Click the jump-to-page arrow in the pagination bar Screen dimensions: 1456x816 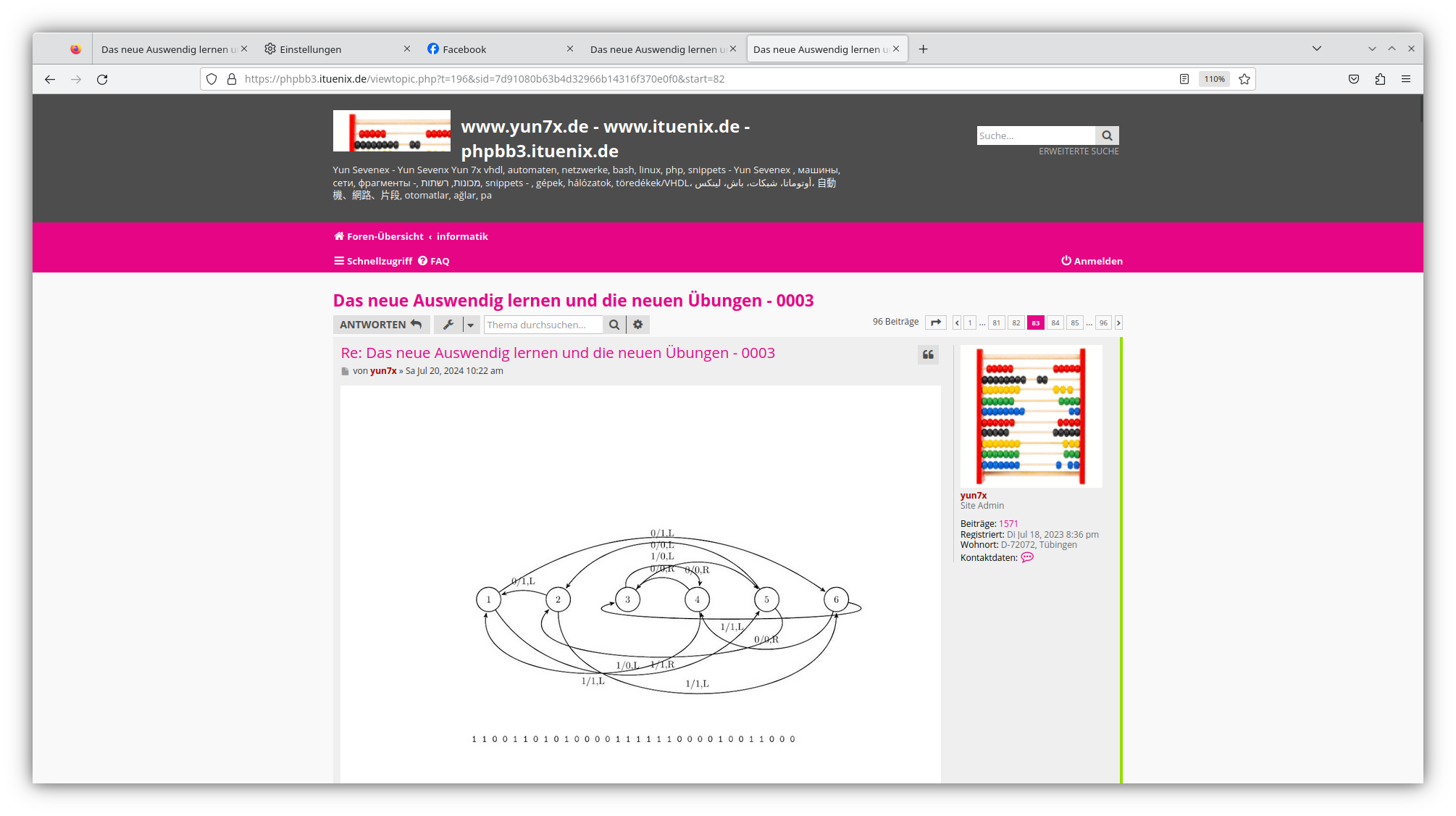[936, 322]
